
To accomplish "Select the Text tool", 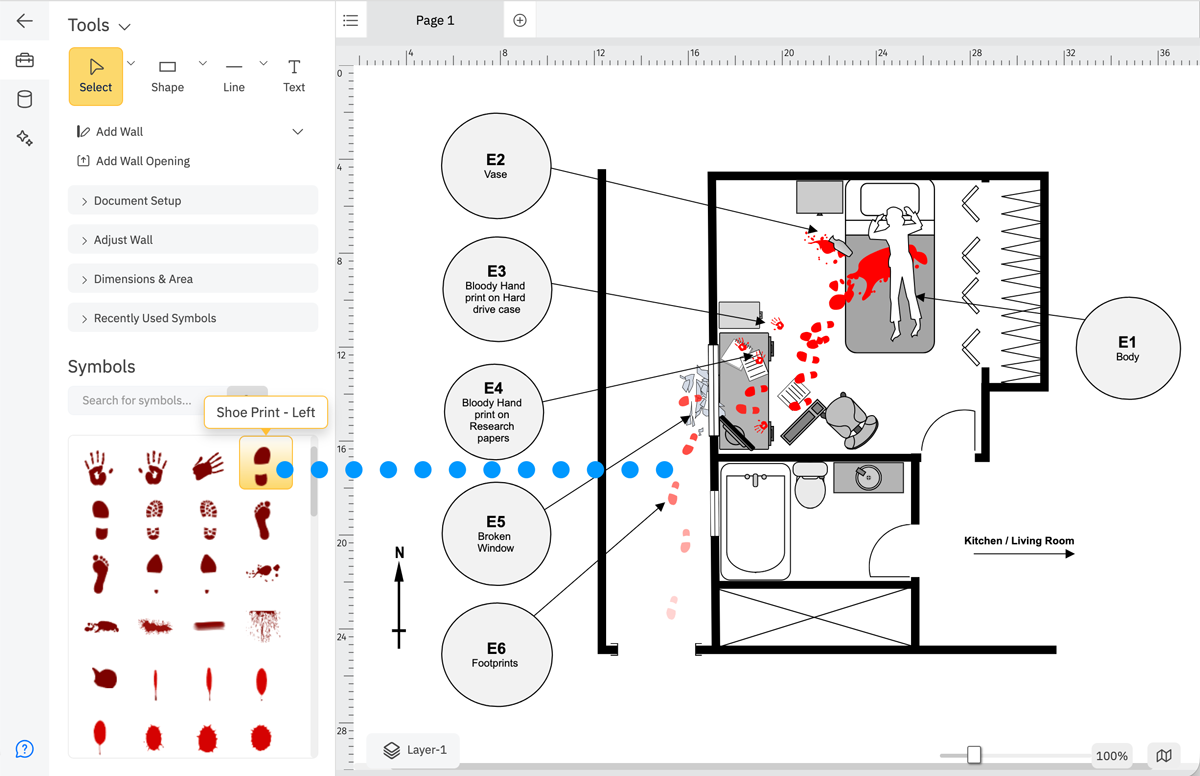I will tap(293, 75).
